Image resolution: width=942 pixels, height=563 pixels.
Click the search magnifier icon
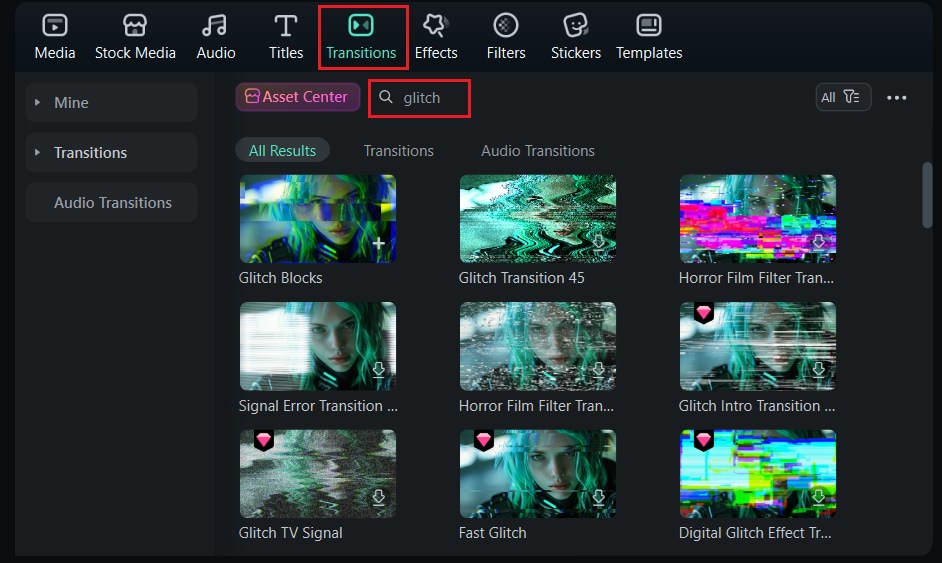pos(386,97)
